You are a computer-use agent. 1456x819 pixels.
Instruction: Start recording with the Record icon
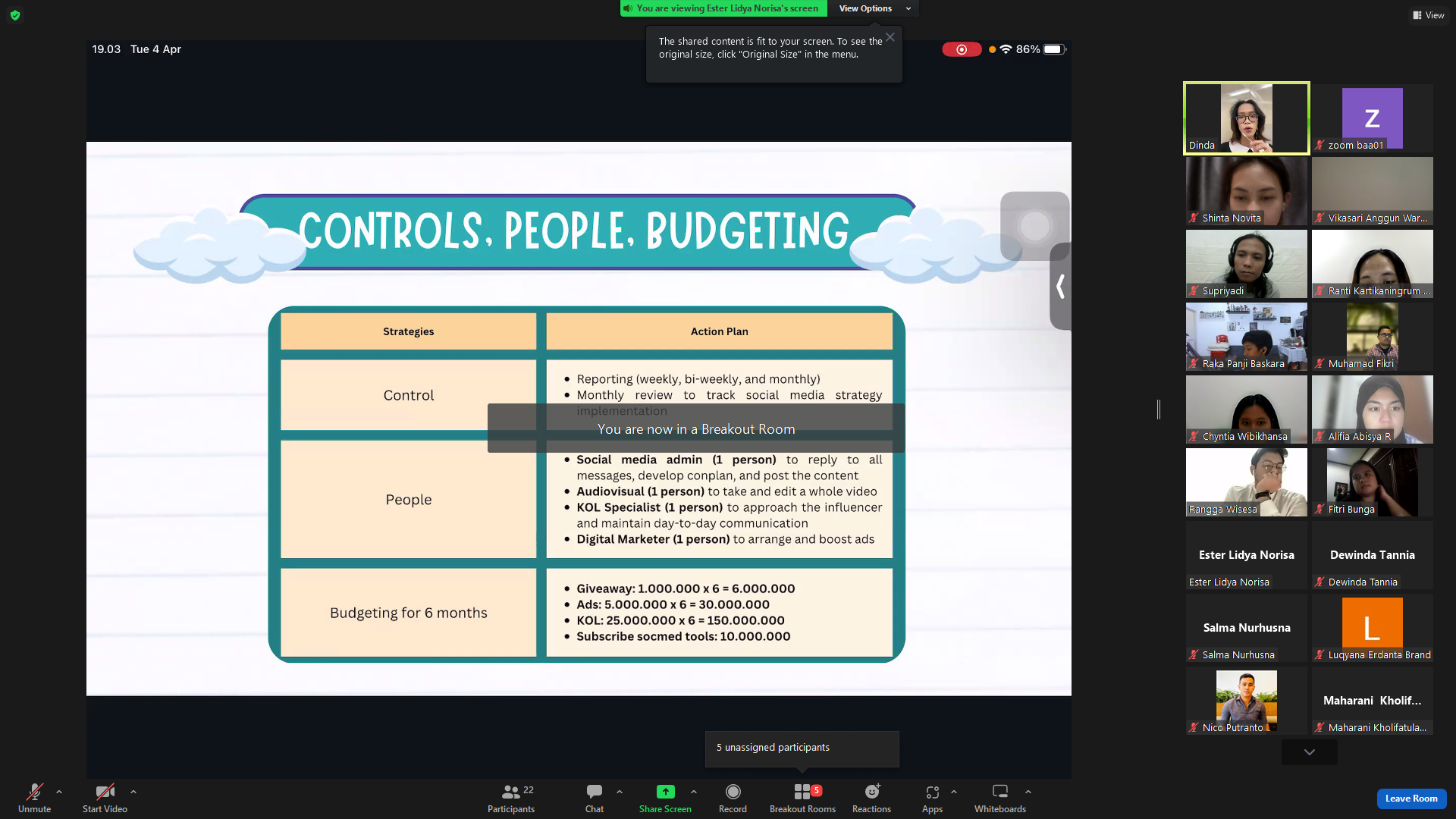[x=733, y=792]
